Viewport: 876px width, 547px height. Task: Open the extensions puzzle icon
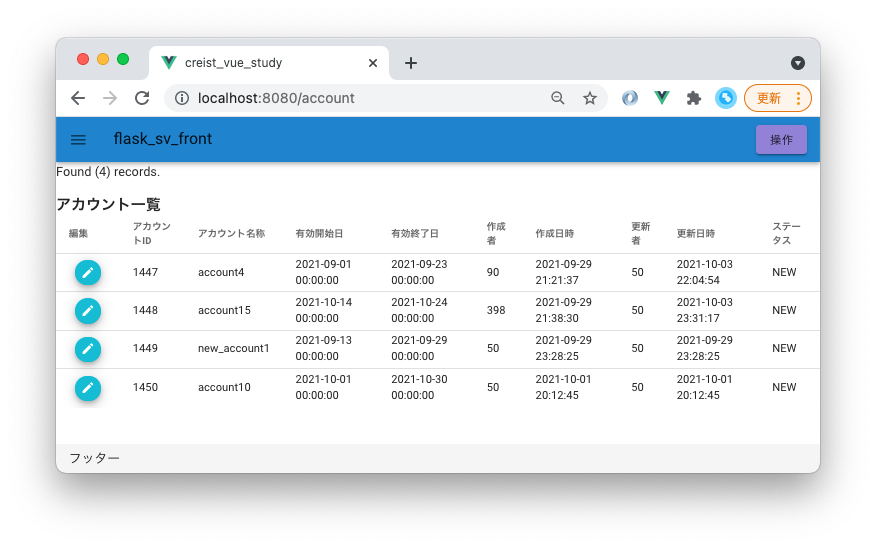pos(694,98)
